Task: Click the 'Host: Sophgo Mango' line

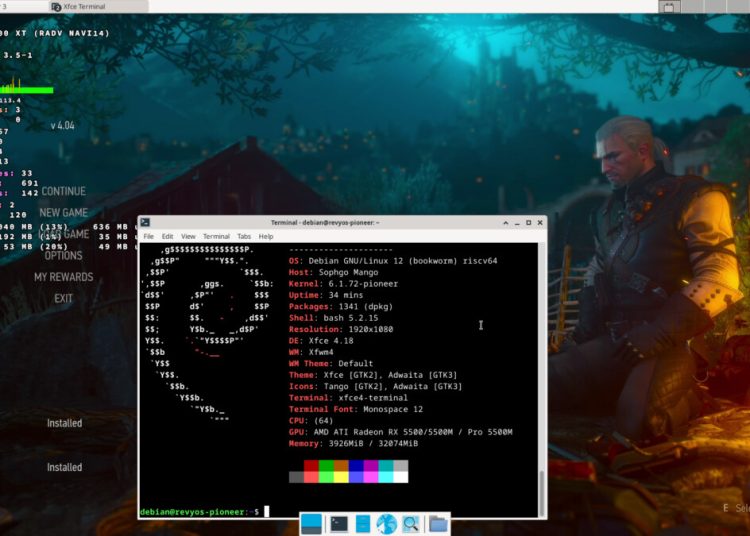Action: 333,273
